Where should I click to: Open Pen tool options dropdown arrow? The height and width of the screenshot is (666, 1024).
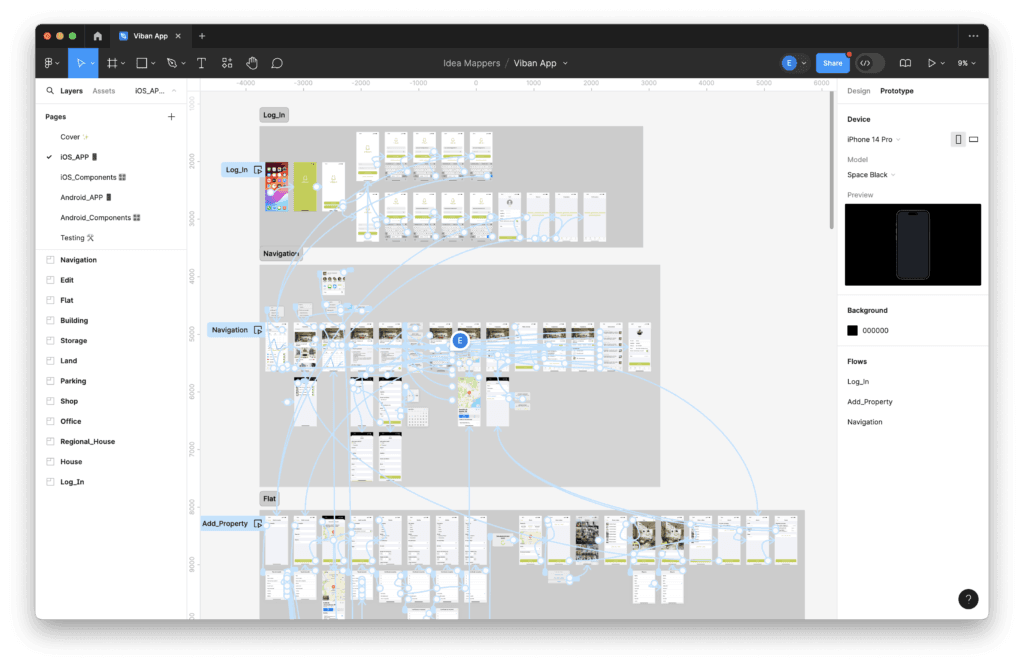click(184, 64)
